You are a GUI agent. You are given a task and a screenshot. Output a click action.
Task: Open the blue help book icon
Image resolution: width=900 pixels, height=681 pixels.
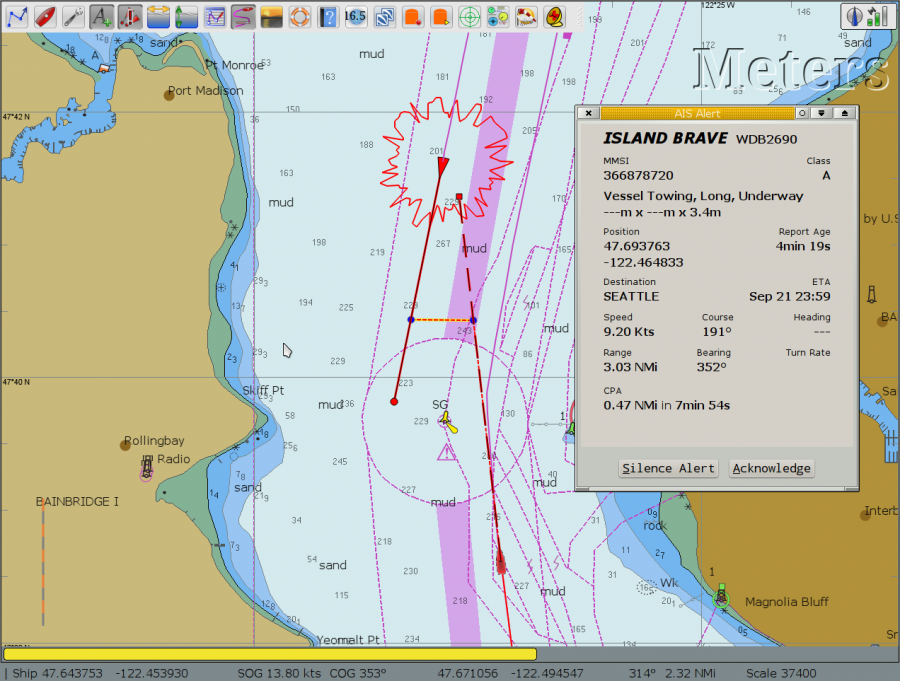click(x=327, y=16)
